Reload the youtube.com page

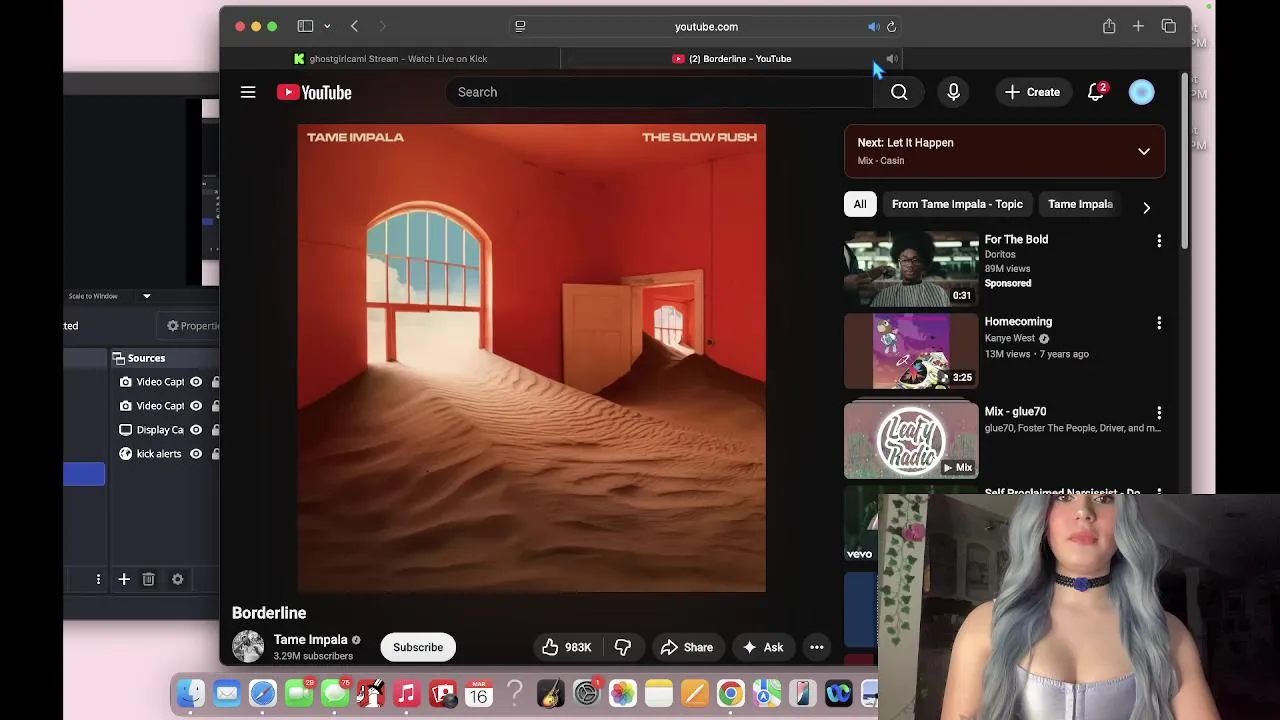coord(891,27)
